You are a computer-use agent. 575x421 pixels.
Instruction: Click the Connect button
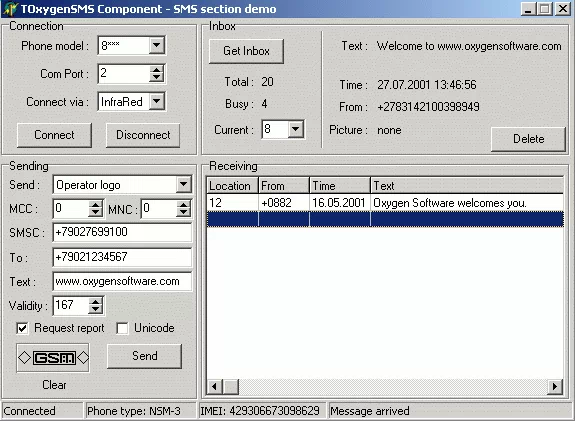[x=54, y=135]
